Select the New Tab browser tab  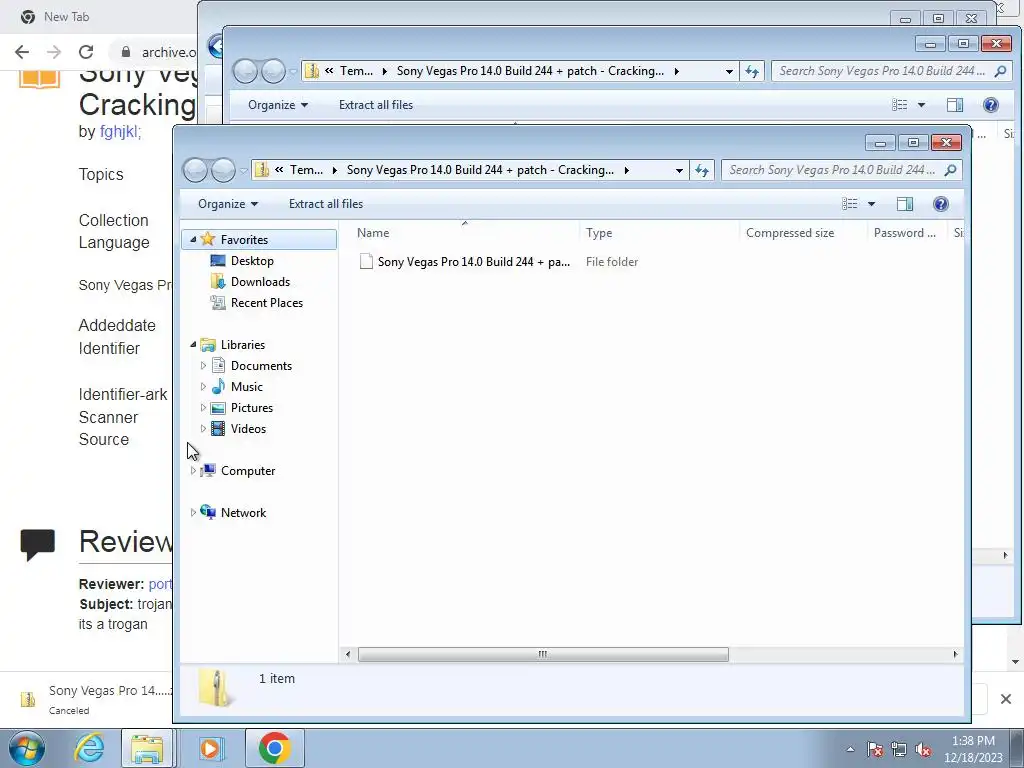pos(66,17)
